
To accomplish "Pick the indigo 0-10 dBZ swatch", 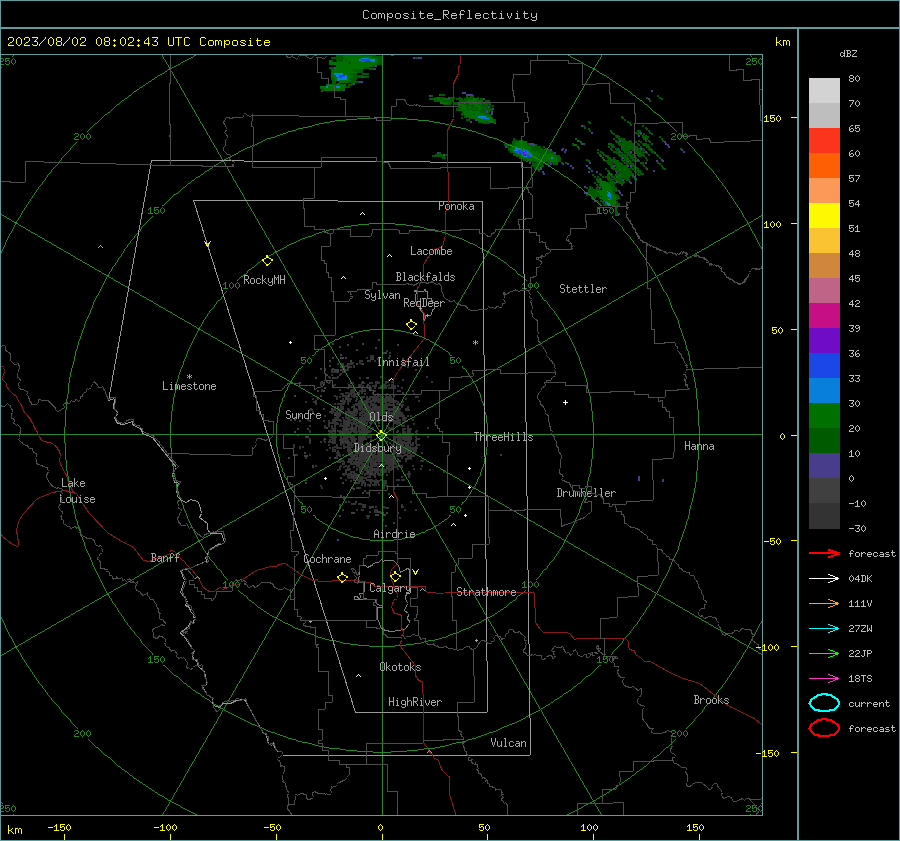I will pos(824,466).
